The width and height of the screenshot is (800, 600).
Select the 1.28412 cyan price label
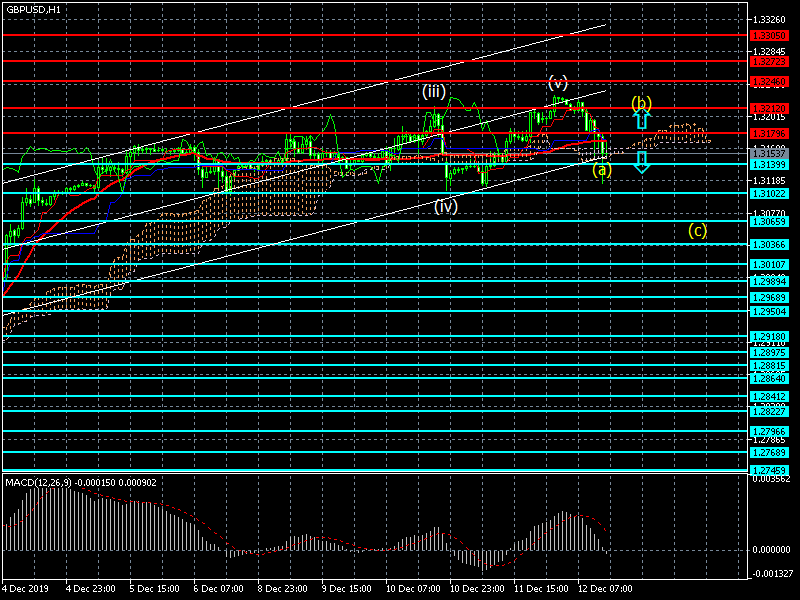769,396
